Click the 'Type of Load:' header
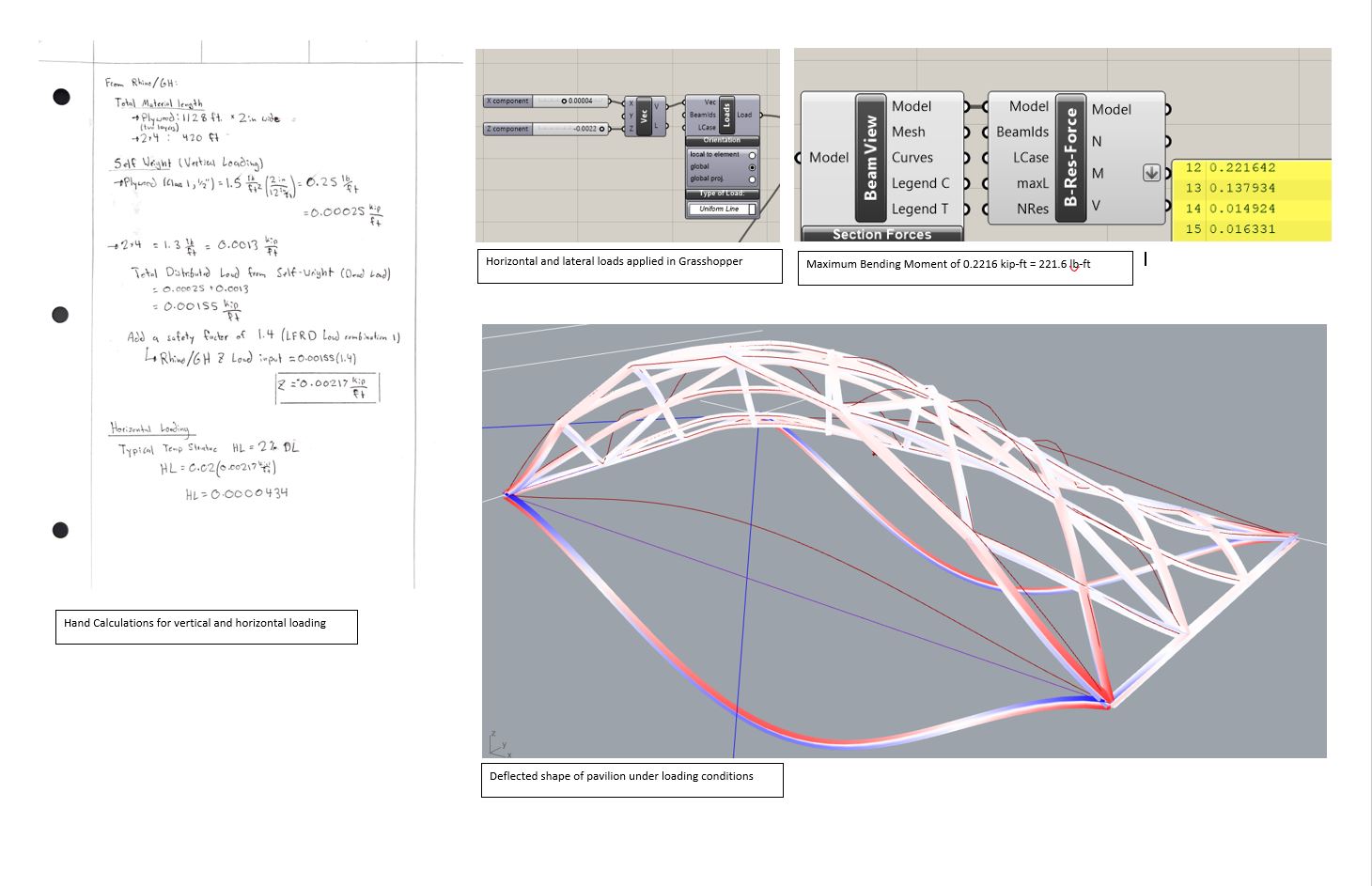Screen dimensions: 1372x886 click(722, 194)
